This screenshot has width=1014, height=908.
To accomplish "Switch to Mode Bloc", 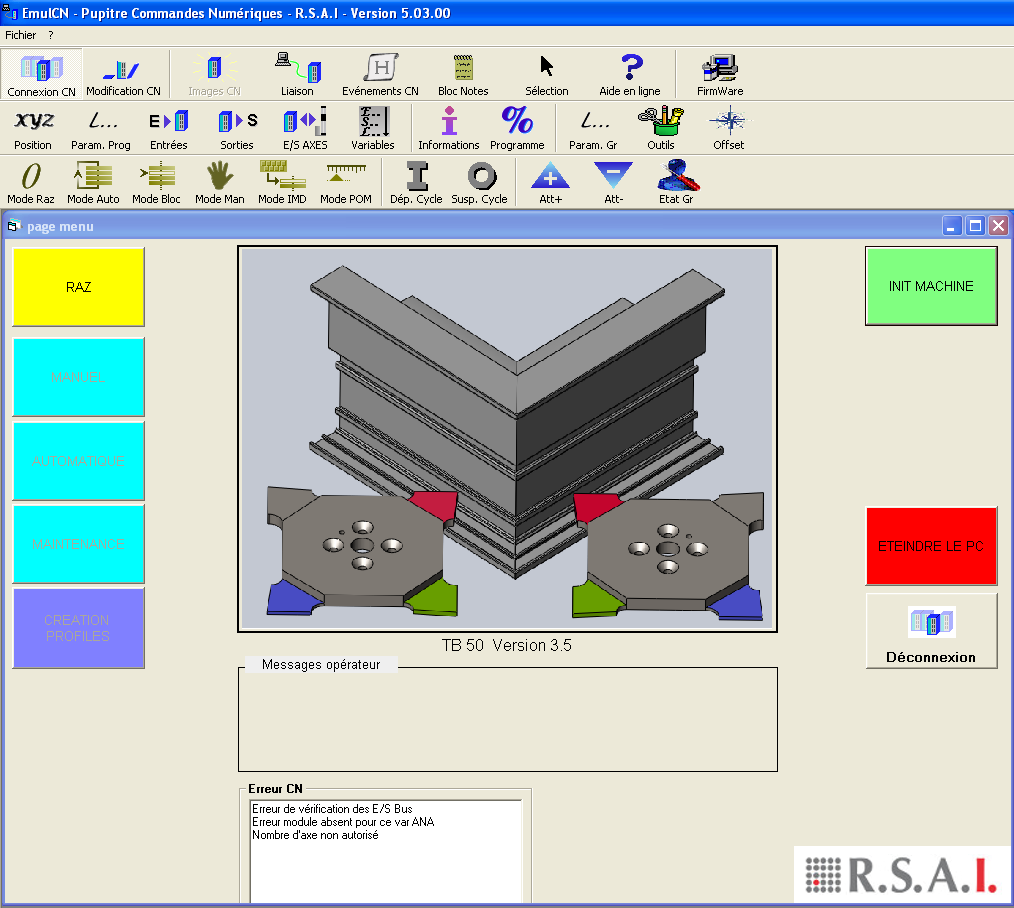I will 156,183.
